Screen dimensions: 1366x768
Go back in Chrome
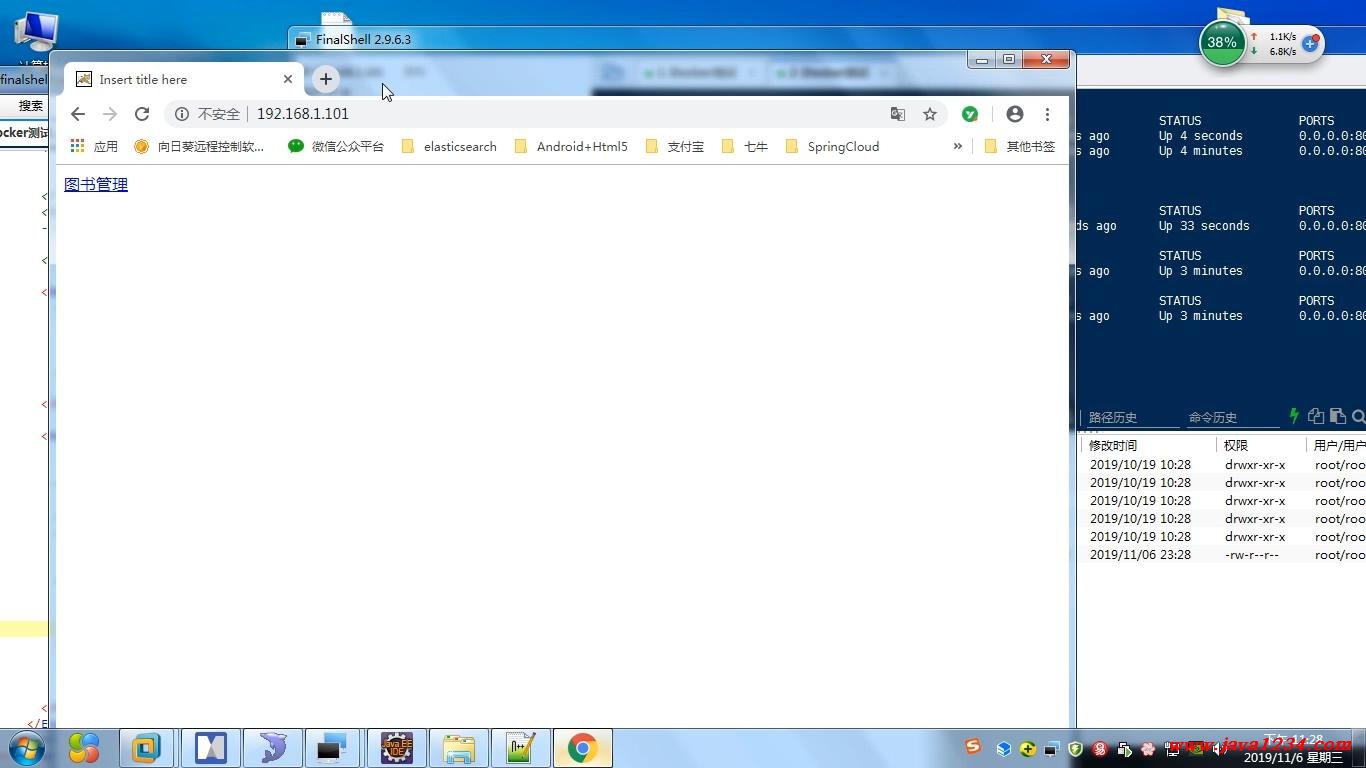(x=78, y=114)
